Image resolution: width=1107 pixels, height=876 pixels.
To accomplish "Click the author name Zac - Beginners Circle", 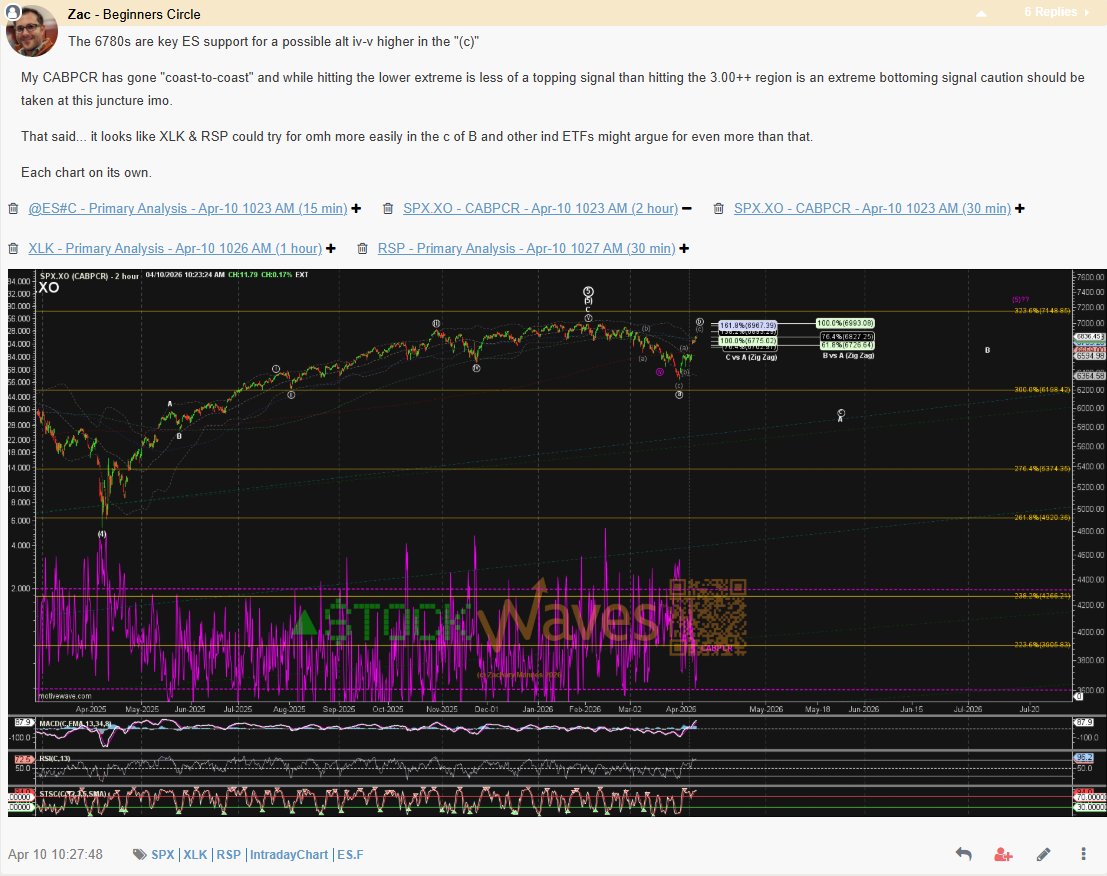I will click(134, 14).
